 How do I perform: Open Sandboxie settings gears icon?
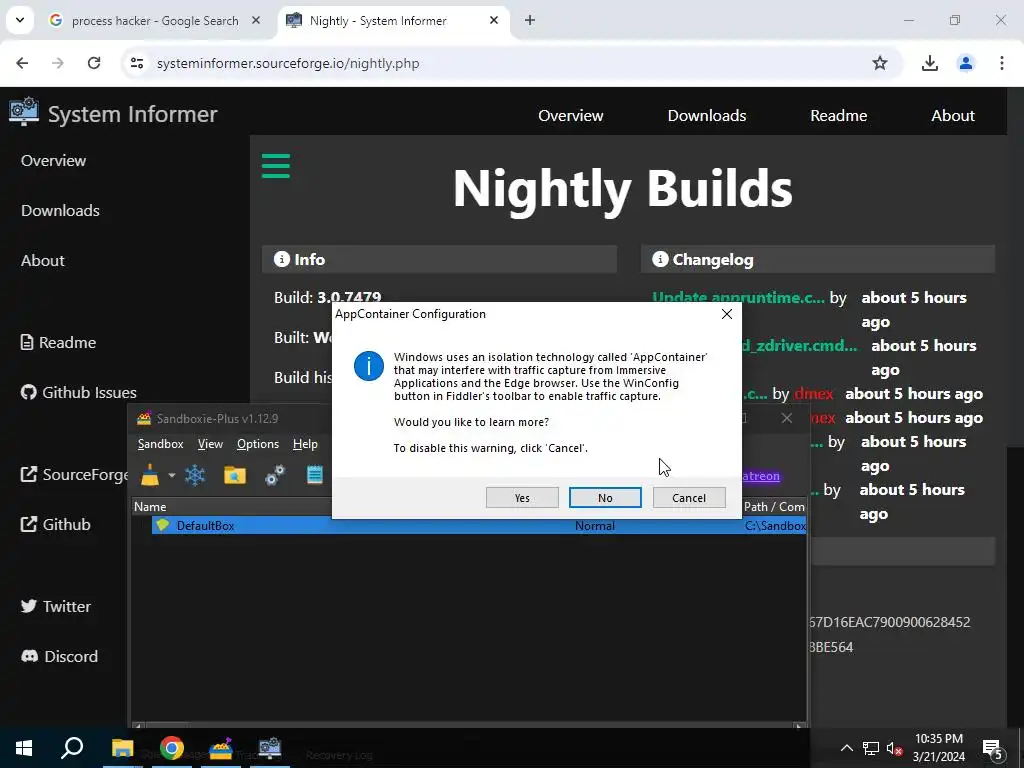[275, 475]
